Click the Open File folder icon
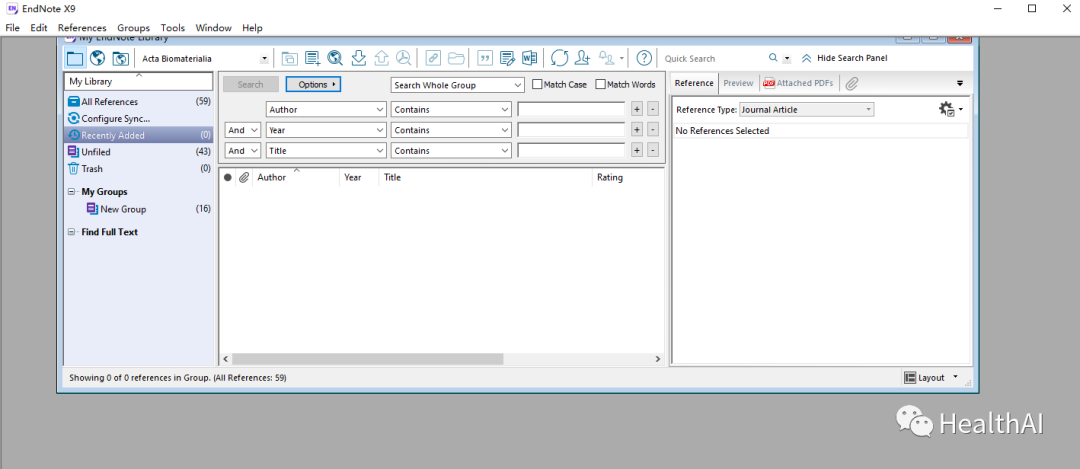 click(456, 59)
